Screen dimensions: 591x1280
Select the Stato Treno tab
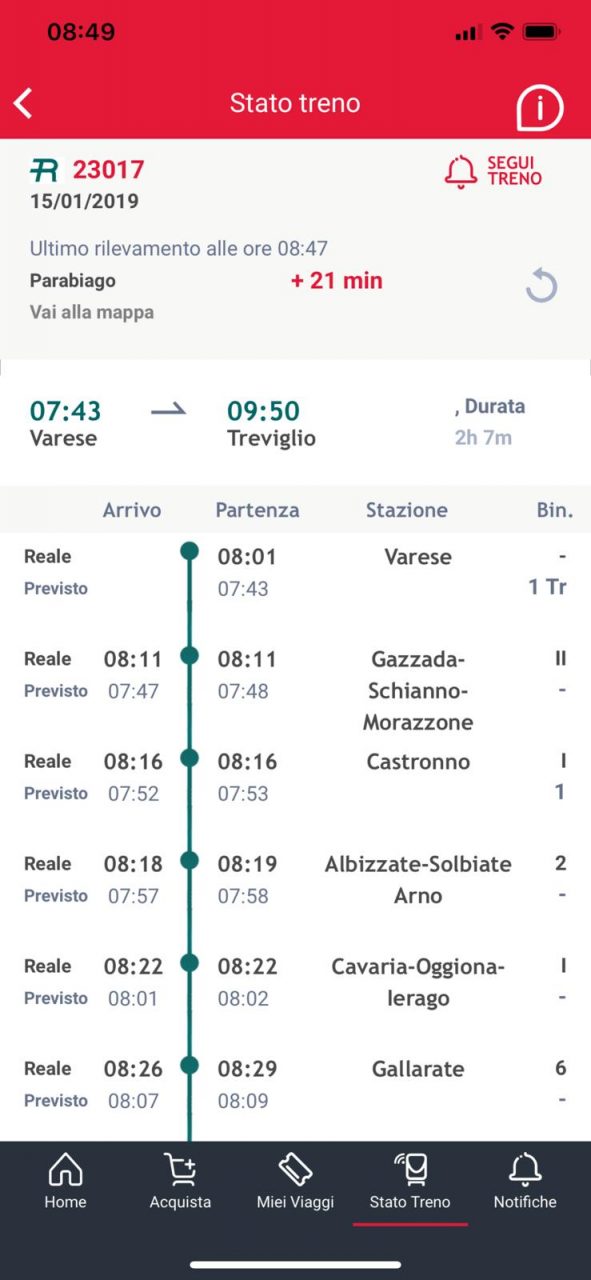point(410,1181)
